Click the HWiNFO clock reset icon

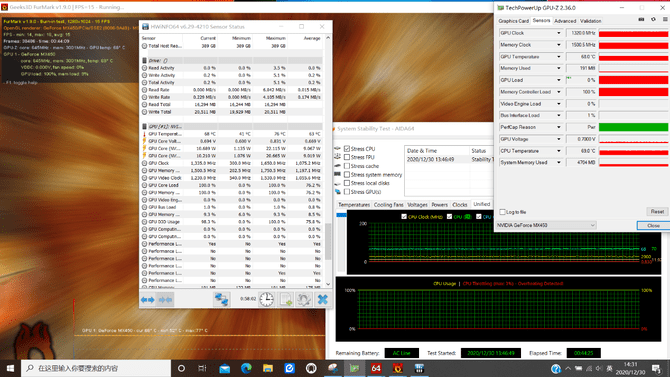pyautogui.click(x=266, y=299)
